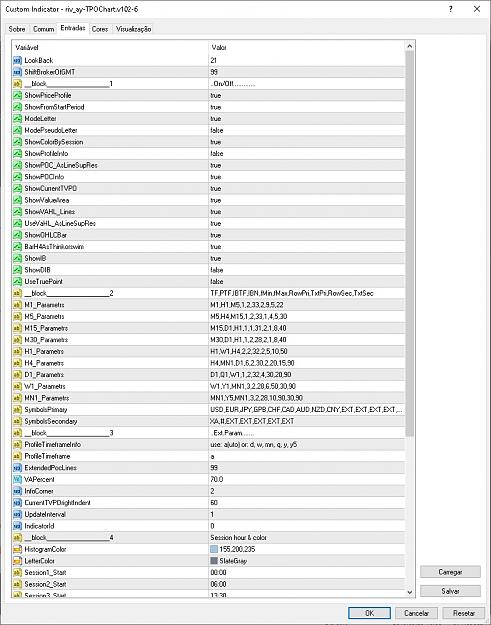Screen dimensions: 491x625
Task: Select the SymbolsSecondary row label
Action: pyautogui.click(x=51, y=421)
